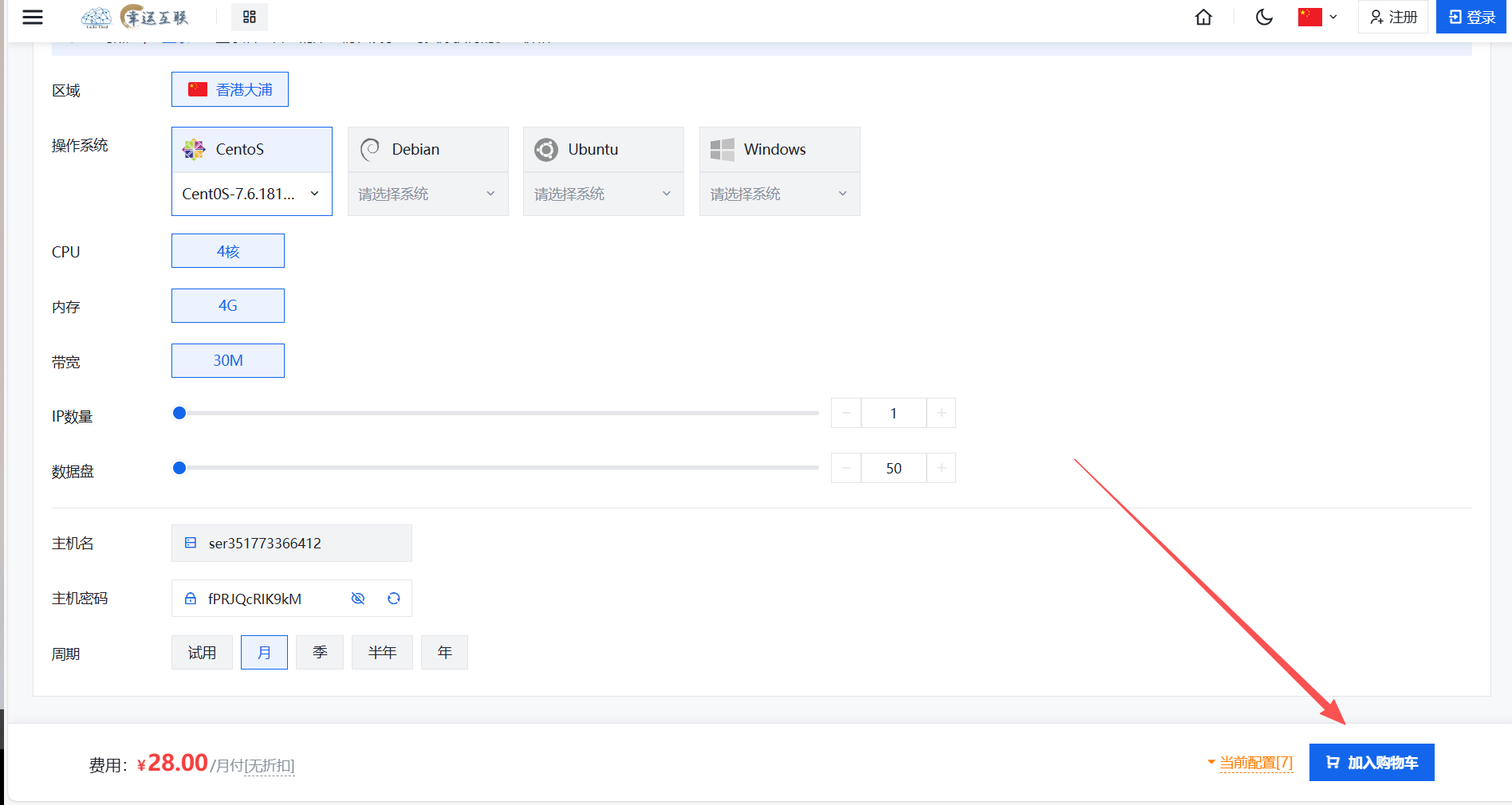Click the IP数量 slider handle
This screenshot has width=1512, height=805.
(x=179, y=413)
